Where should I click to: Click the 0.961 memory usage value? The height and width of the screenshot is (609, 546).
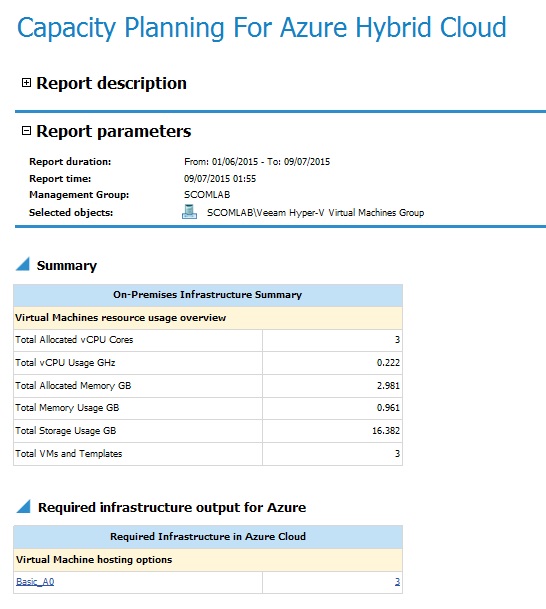pyautogui.click(x=388, y=408)
